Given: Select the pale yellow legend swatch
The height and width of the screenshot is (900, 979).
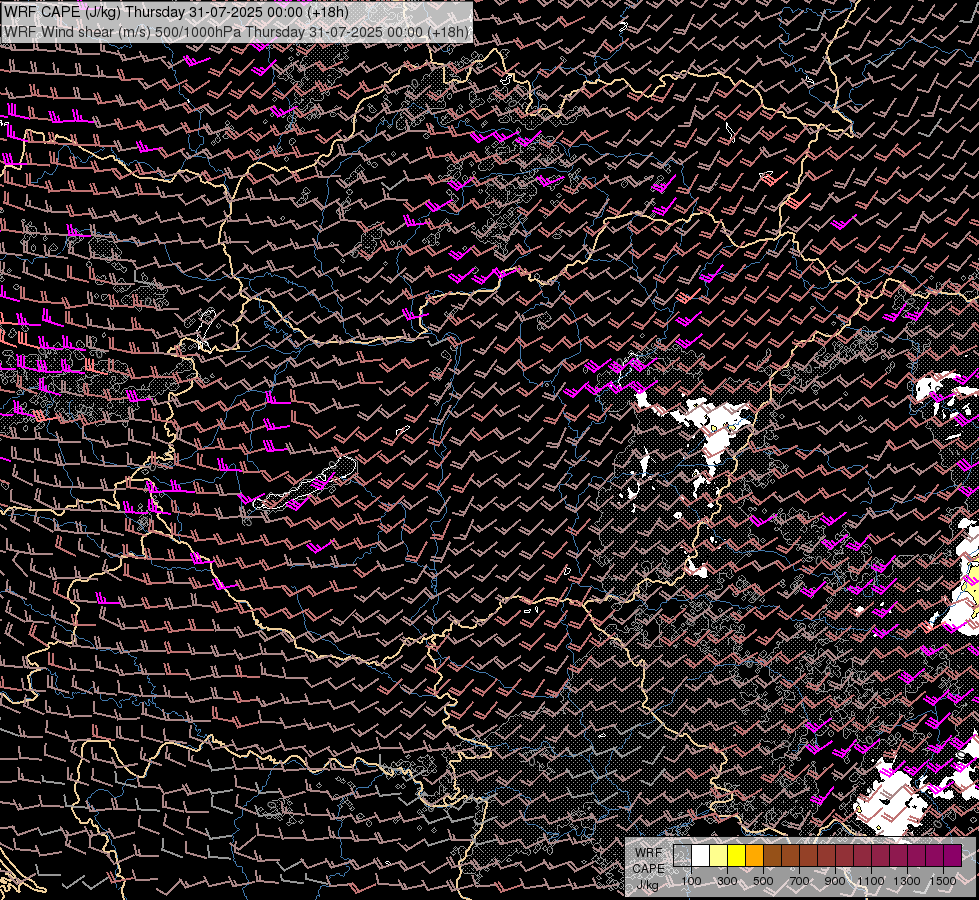Looking at the screenshot, I should click(718, 856).
